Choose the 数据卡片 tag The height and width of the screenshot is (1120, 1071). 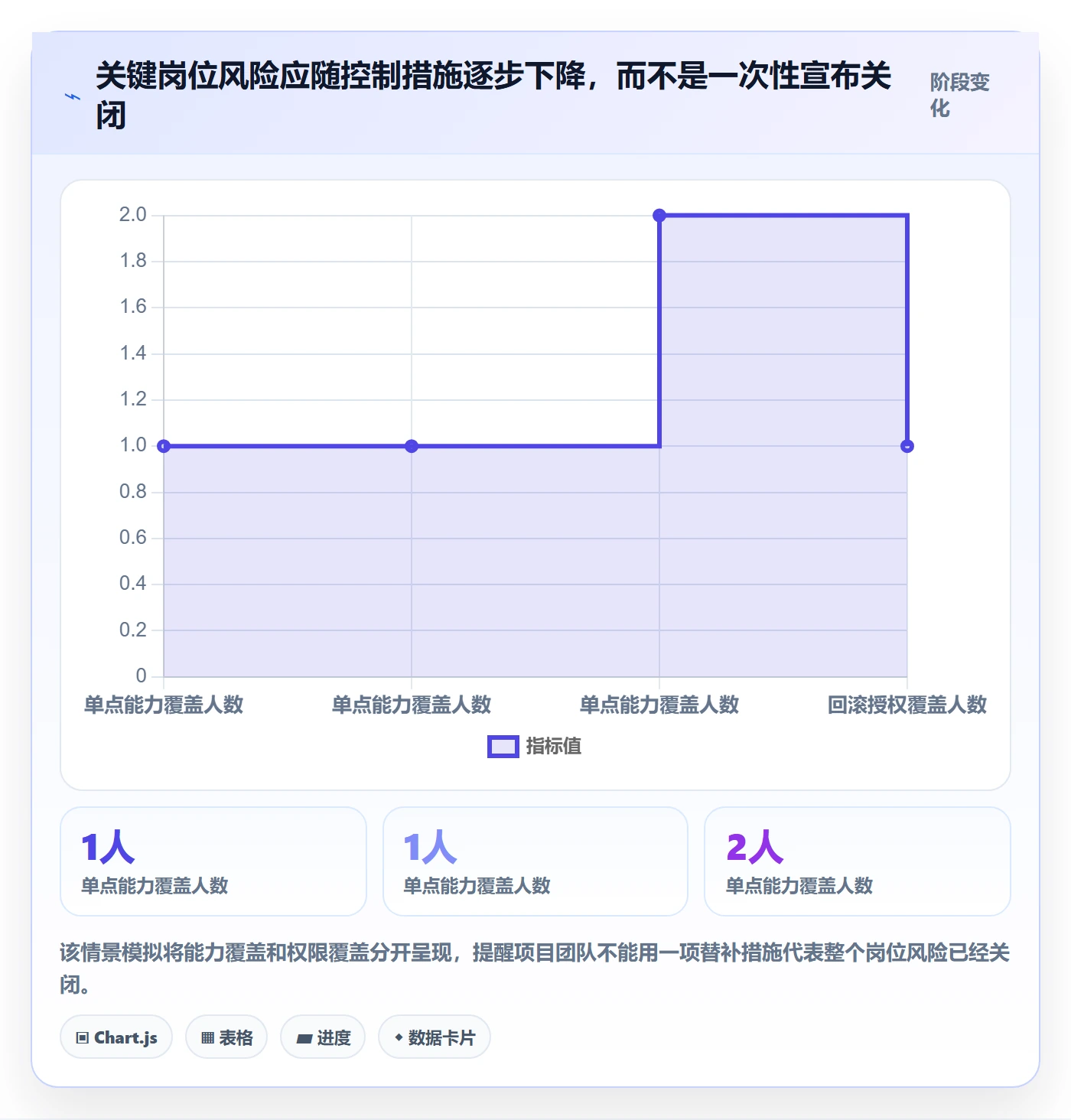pyautogui.click(x=435, y=1037)
